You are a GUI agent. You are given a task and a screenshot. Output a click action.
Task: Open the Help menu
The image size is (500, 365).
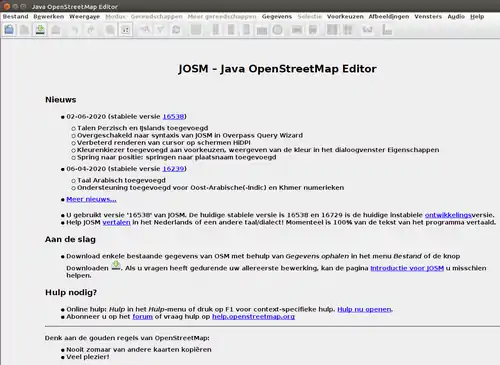coord(477,16)
